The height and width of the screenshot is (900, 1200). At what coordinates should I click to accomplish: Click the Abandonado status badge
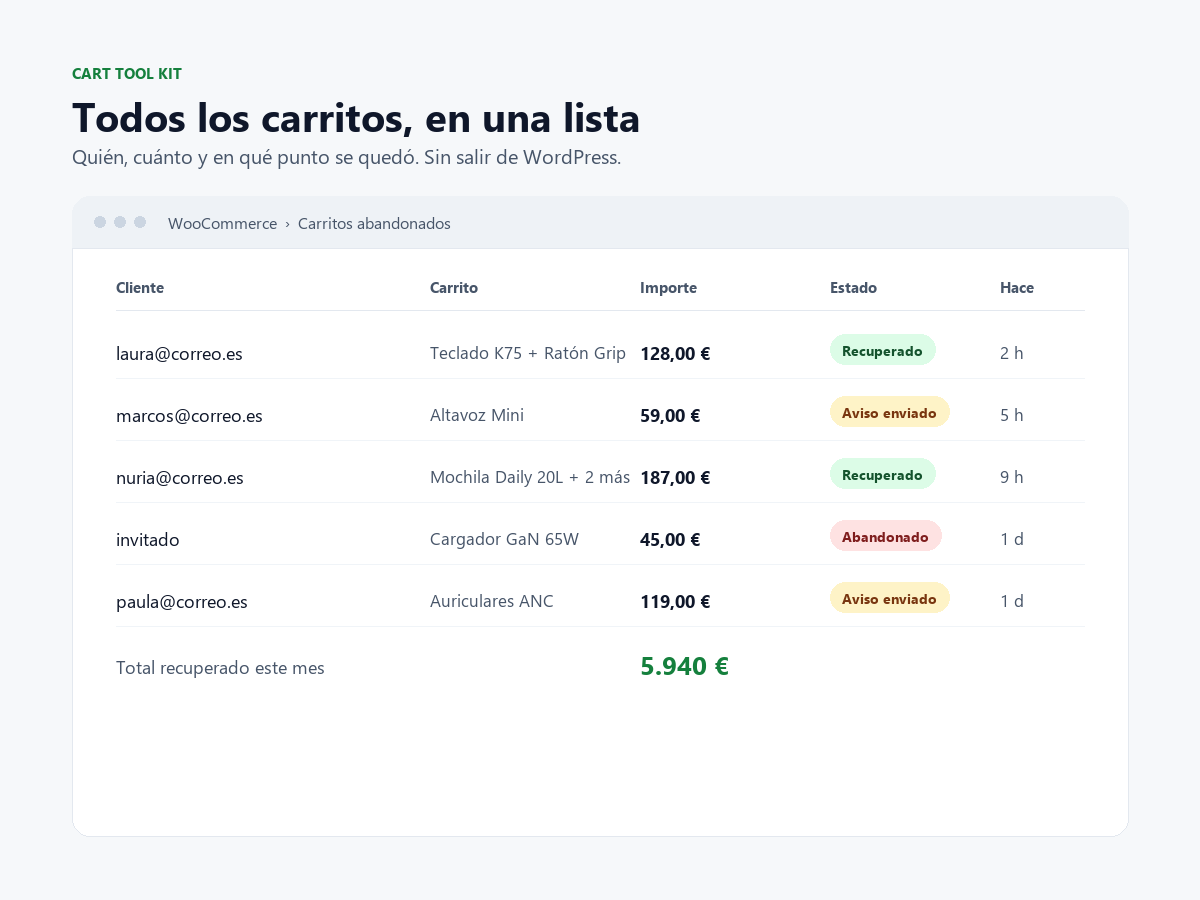[886, 536]
